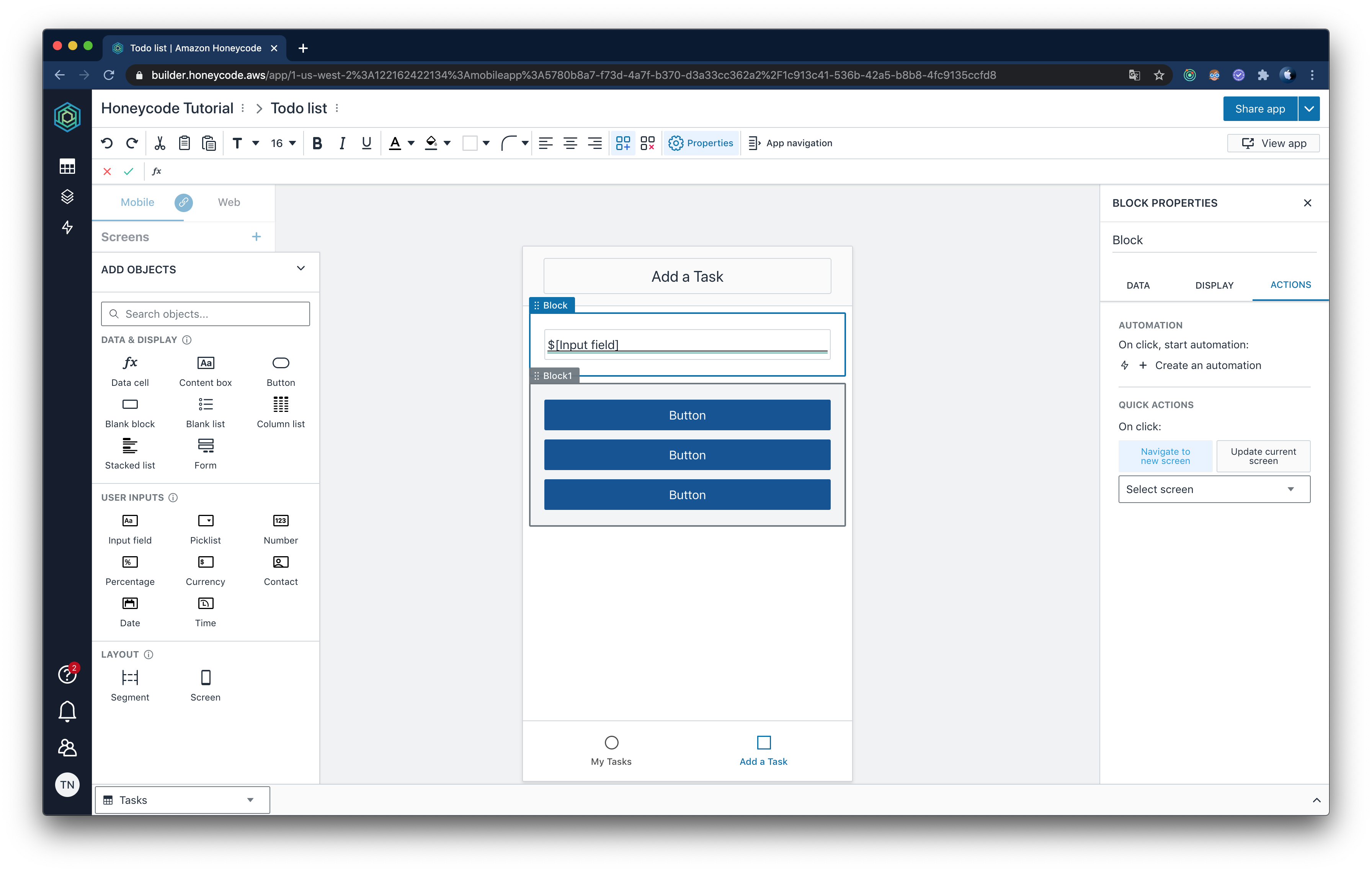Screen dimensions: 1372x872
Task: Click the Copy clipboard icon
Action: (184, 143)
